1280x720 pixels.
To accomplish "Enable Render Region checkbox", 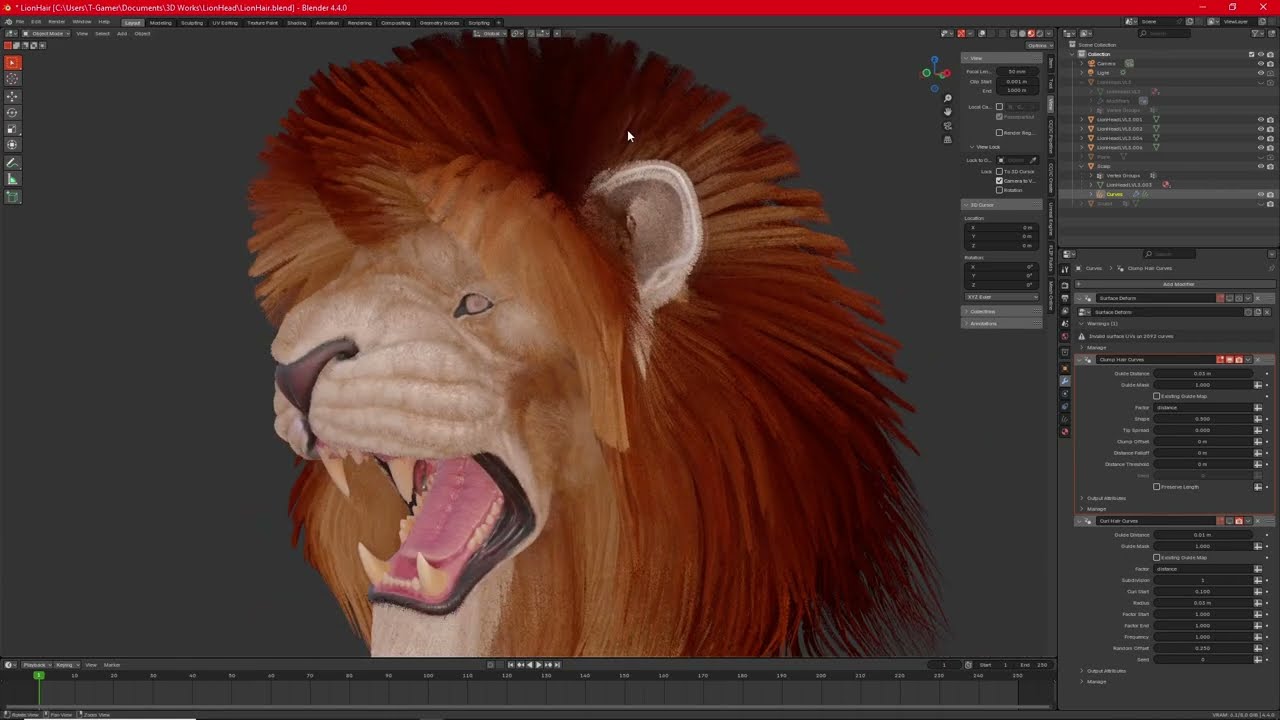I will [999, 133].
